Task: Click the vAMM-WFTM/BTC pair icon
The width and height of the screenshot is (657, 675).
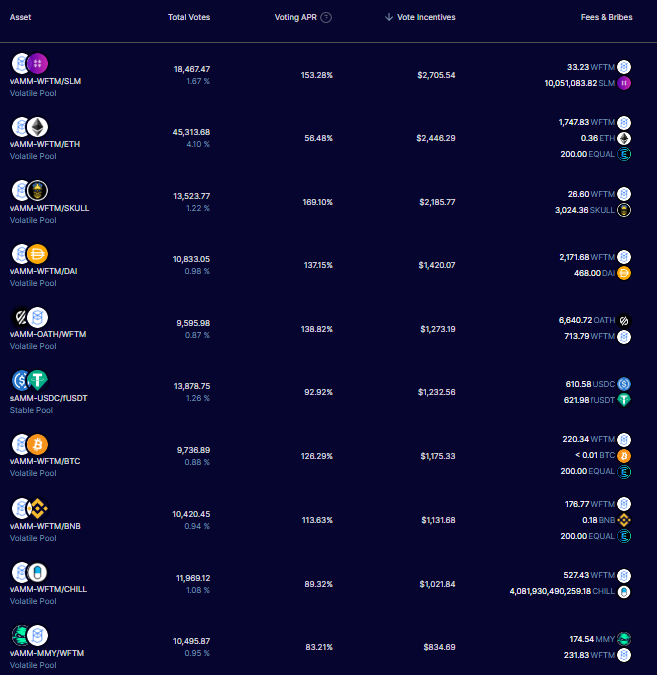Action: coord(30,443)
